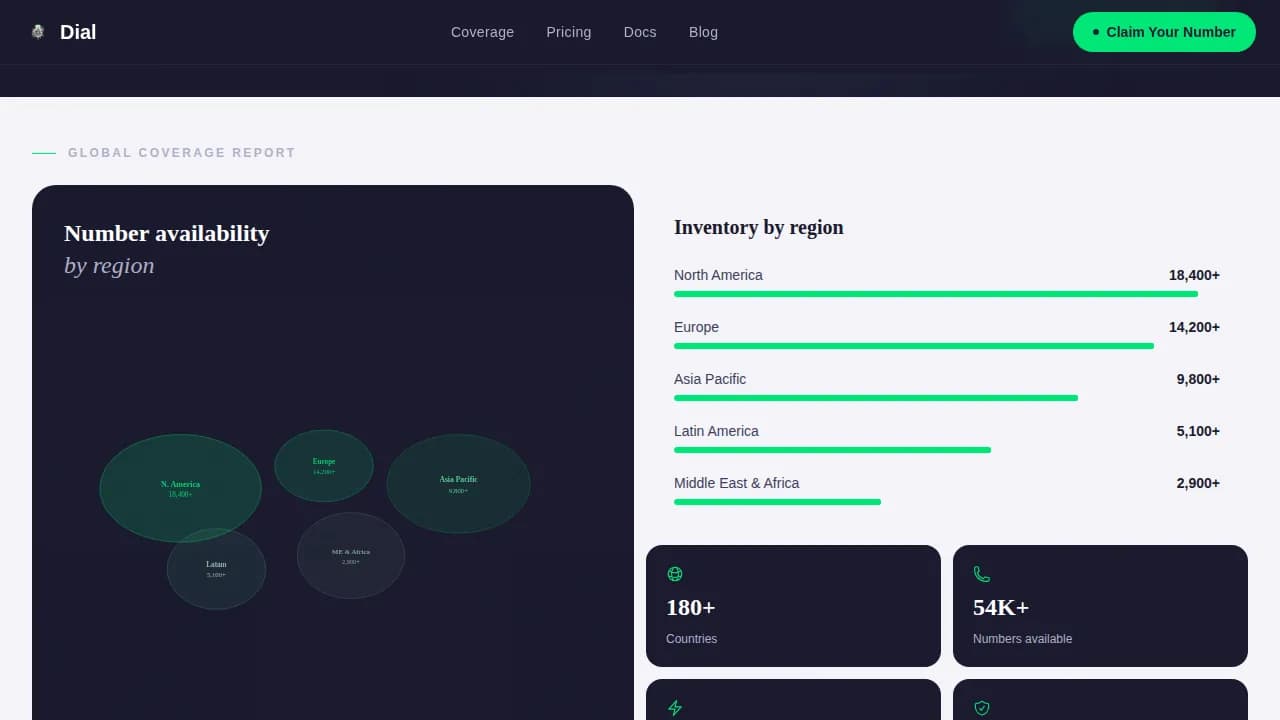The width and height of the screenshot is (1280, 720).
Task: Click the phone icon on Numbers available card
Action: click(982, 574)
